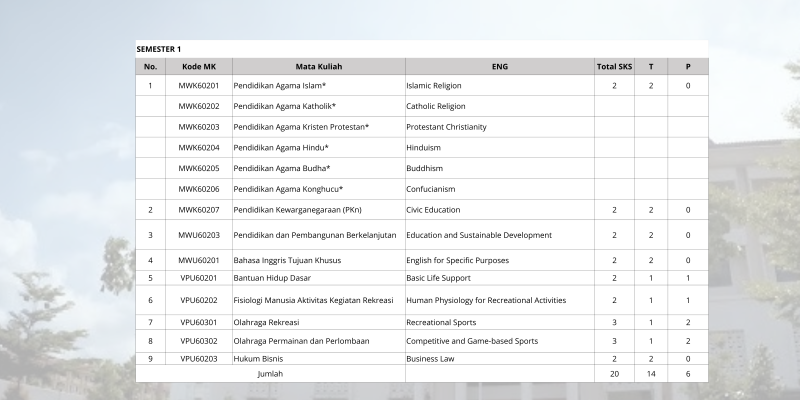800x400 pixels.
Task: Click the 'Total SKS' column header
Action: 614,66
